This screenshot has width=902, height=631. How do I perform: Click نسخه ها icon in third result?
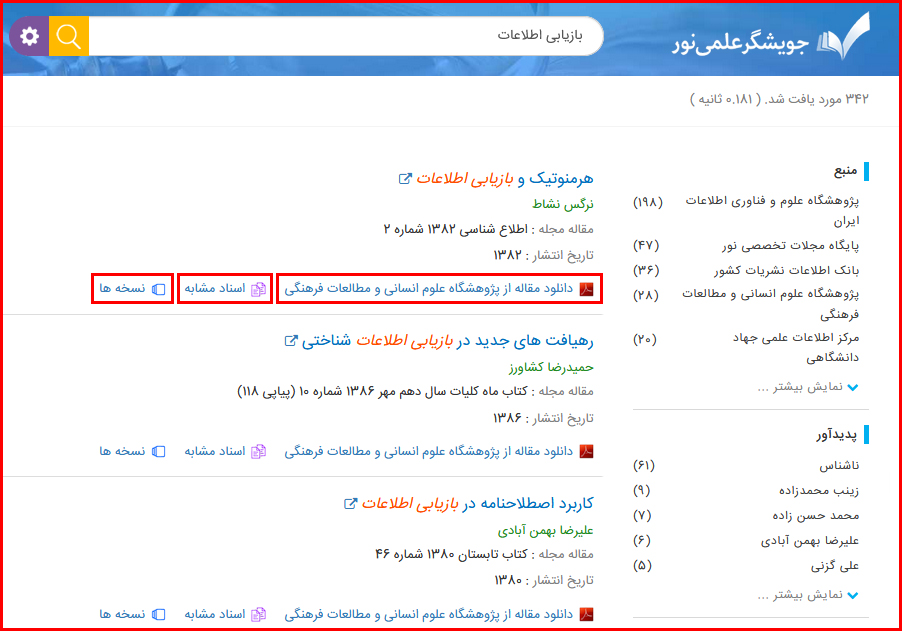click(157, 613)
